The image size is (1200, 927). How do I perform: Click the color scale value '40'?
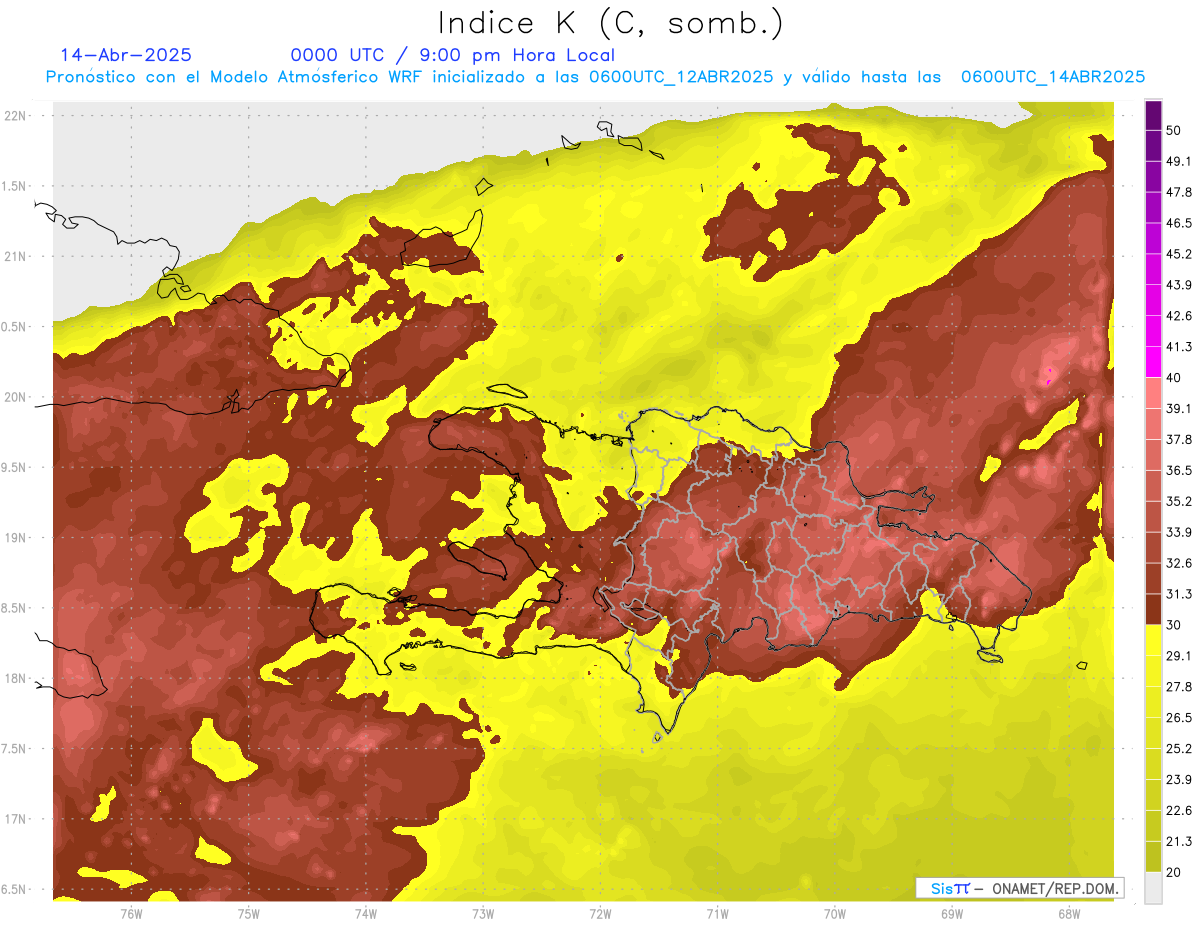(x=1175, y=378)
